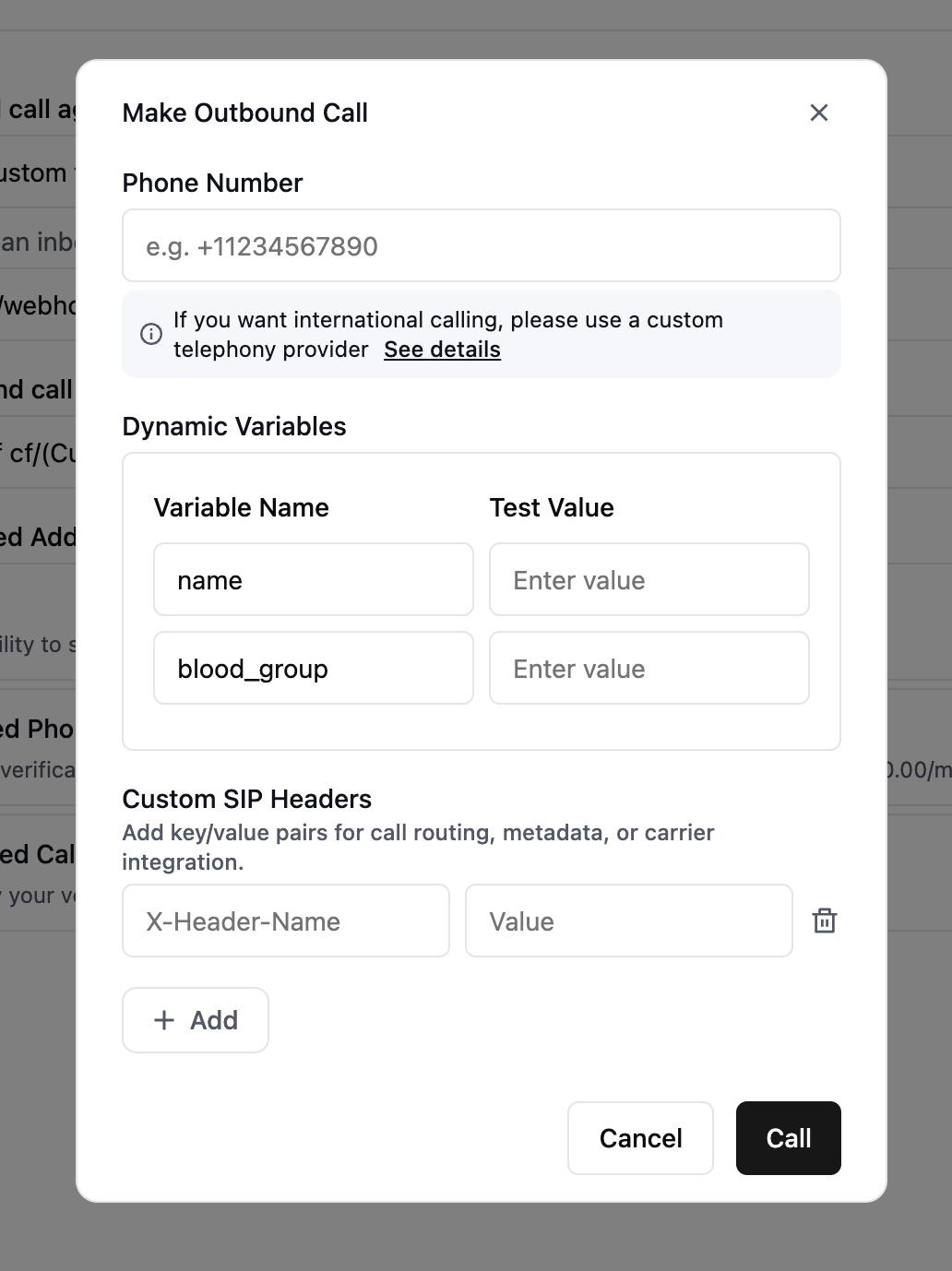This screenshot has height=1271, width=952.
Task: Click the info icon beside the international calling notice
Action: coord(151,334)
